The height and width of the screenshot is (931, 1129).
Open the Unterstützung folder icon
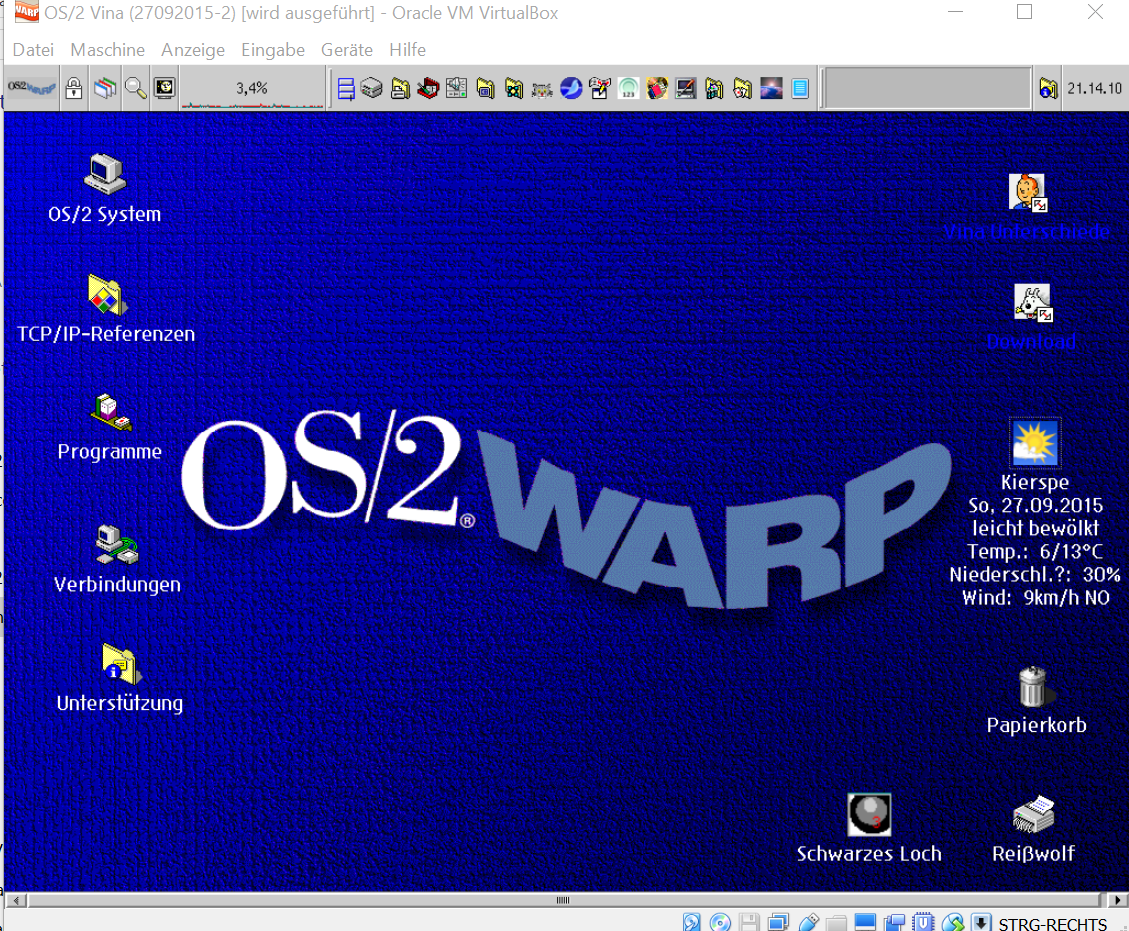120,663
